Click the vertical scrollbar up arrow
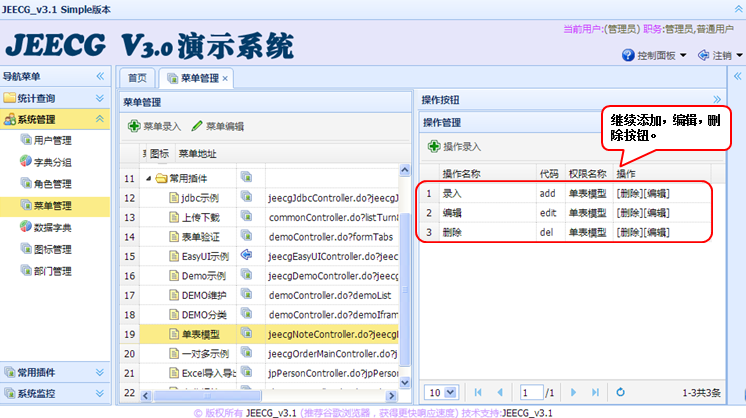Screen dimensions: 746x418 click(405, 170)
